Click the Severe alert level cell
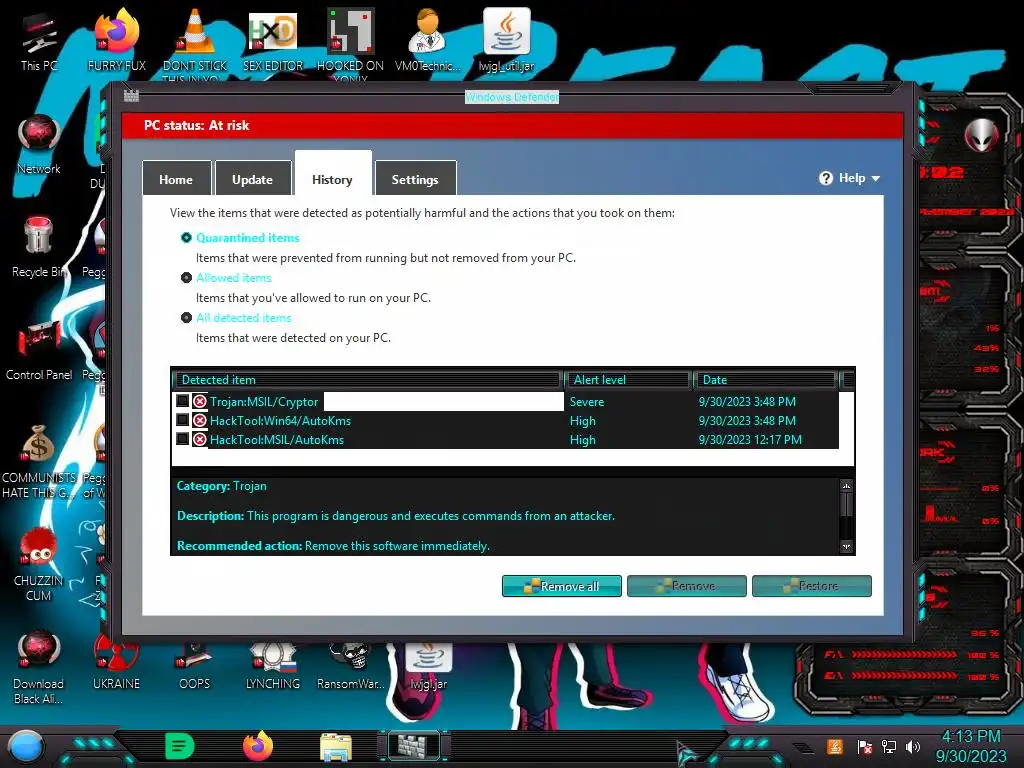 [586, 402]
